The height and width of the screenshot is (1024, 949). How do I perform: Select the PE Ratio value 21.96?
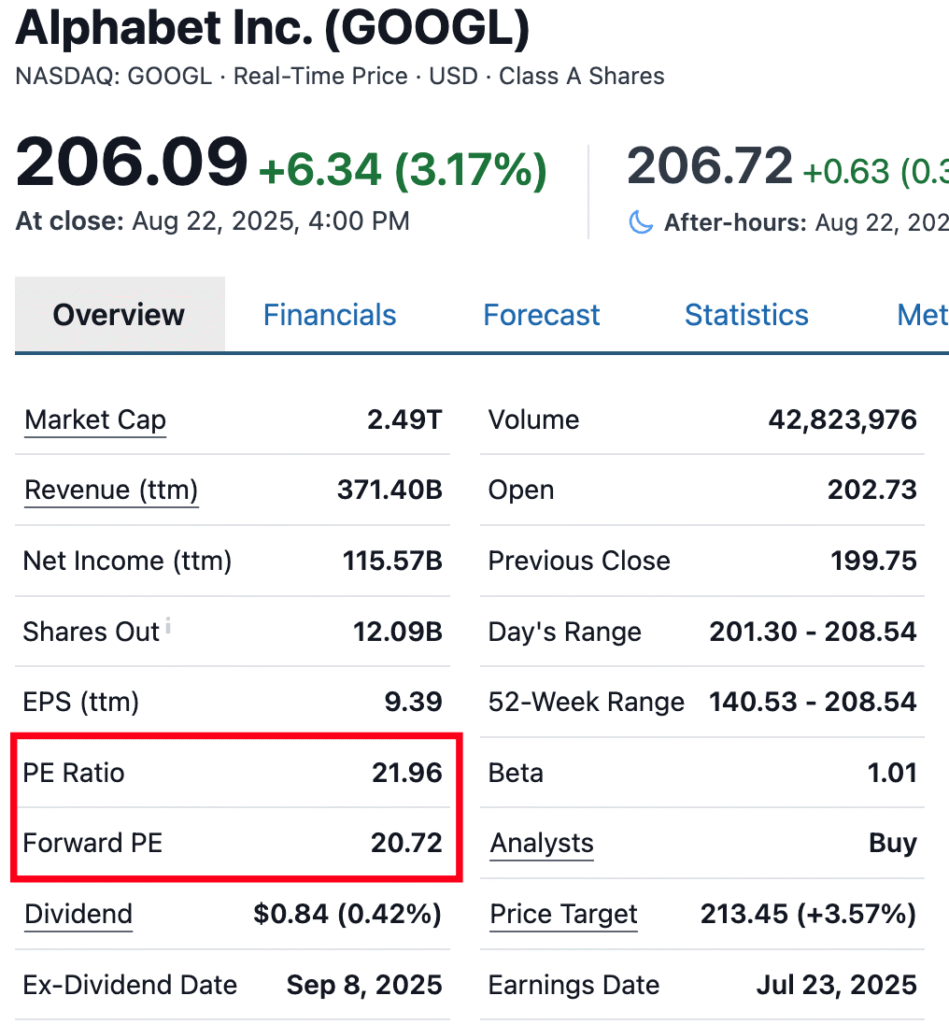coord(406,773)
